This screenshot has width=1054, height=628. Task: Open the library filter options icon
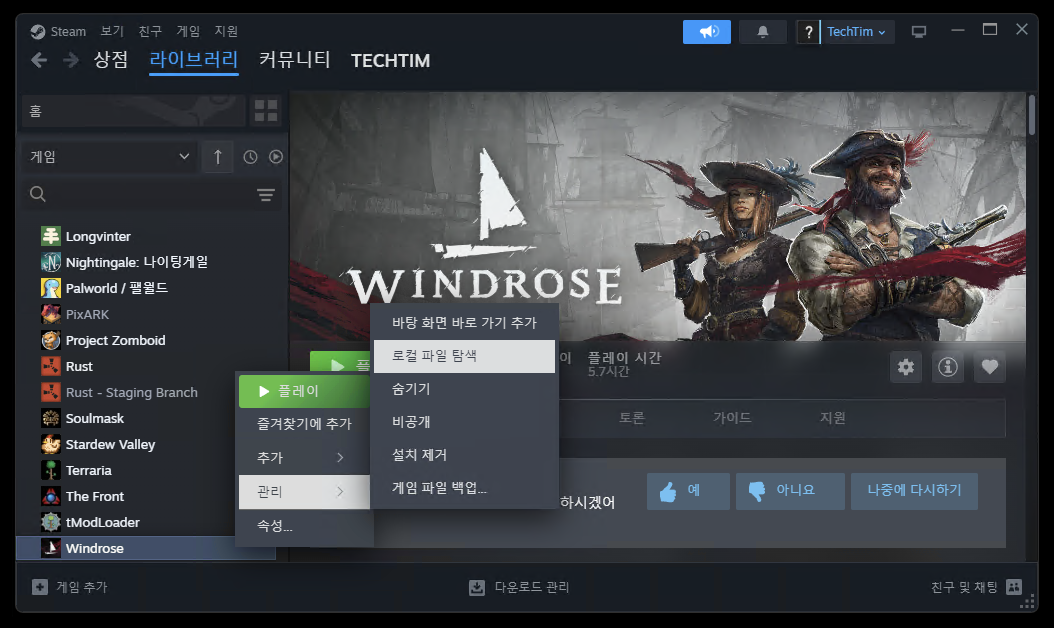click(x=266, y=195)
